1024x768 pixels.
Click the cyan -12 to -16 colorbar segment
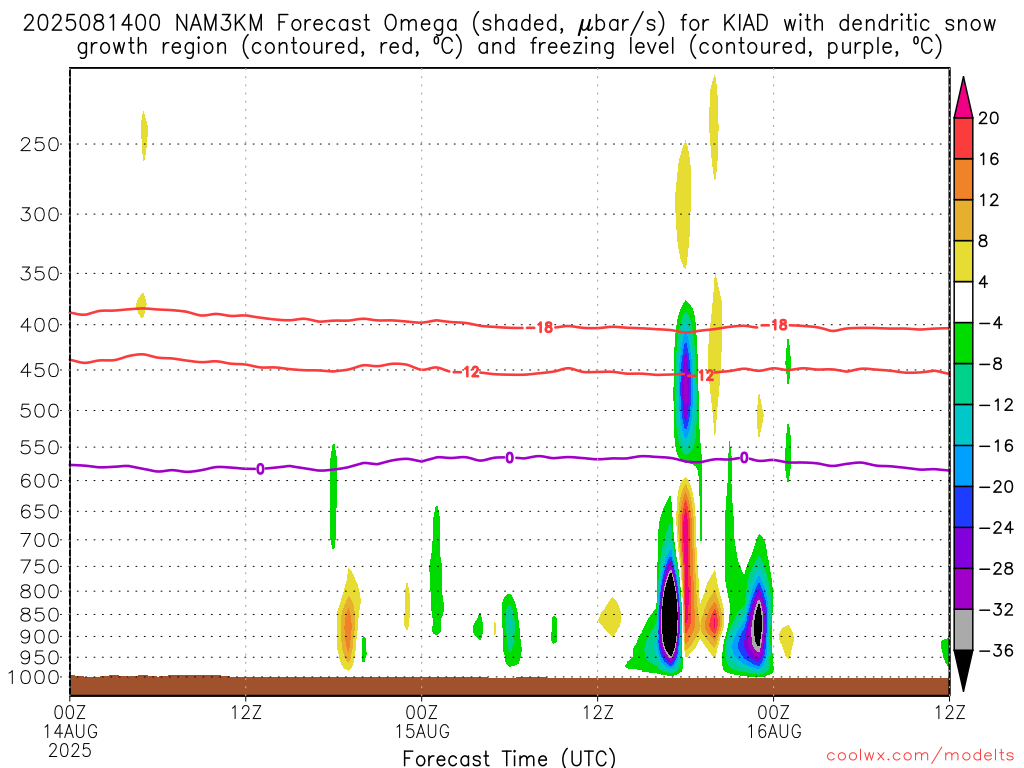pos(963,425)
